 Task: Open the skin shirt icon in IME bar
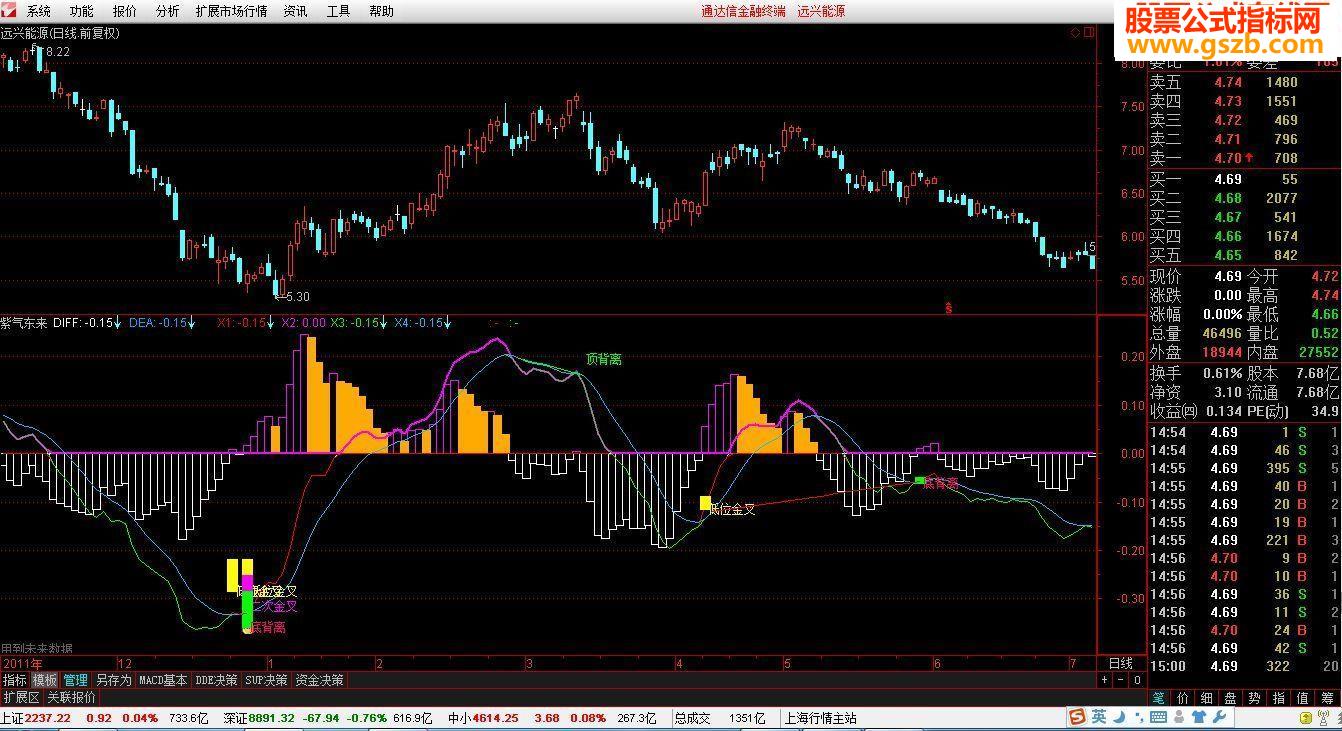pyautogui.click(x=1201, y=717)
